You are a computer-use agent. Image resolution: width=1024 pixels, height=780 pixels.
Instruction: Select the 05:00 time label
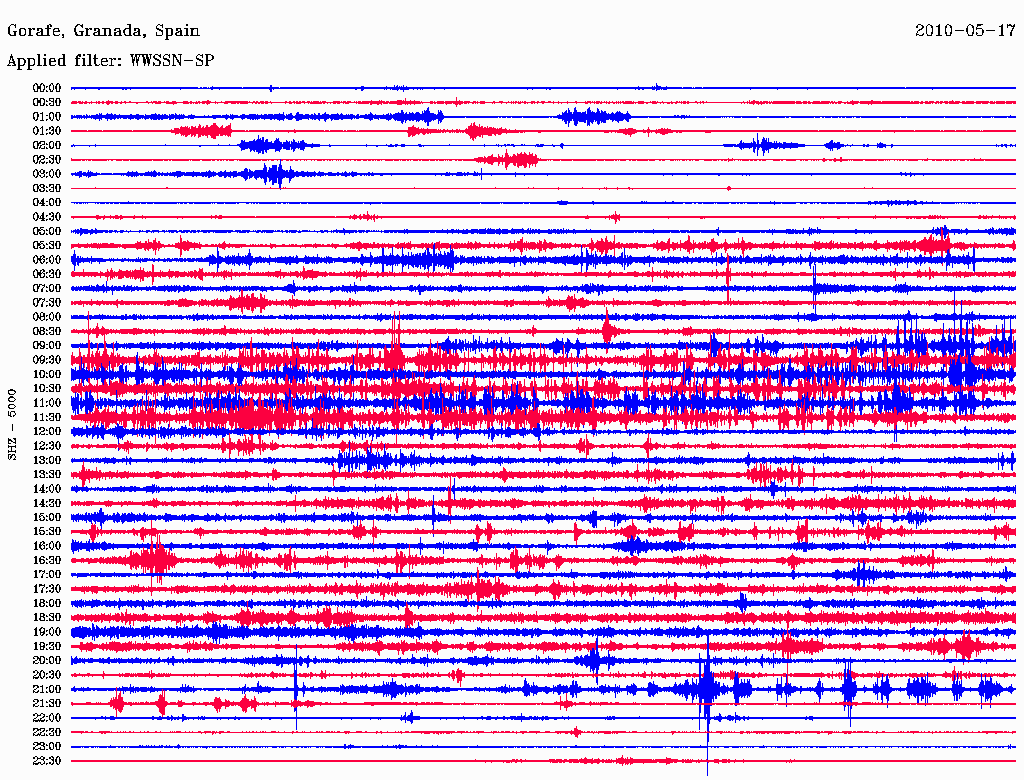click(46, 231)
